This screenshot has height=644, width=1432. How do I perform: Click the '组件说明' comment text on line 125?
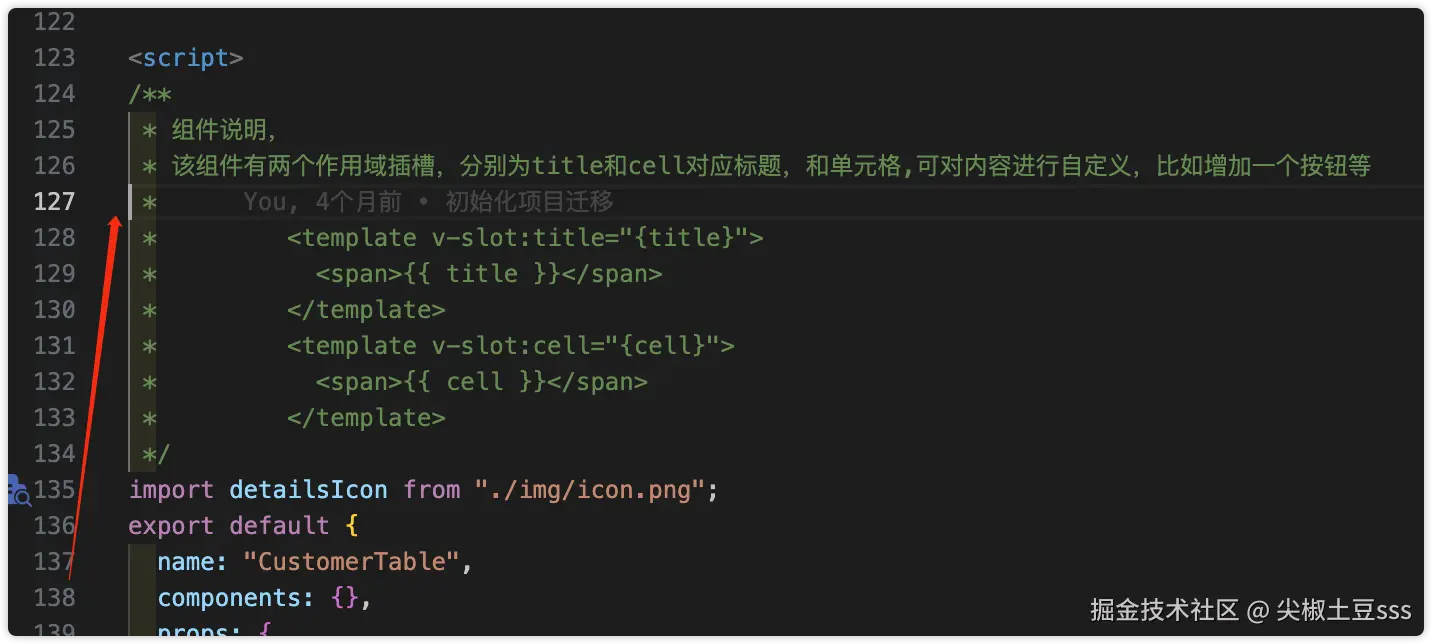[222, 130]
